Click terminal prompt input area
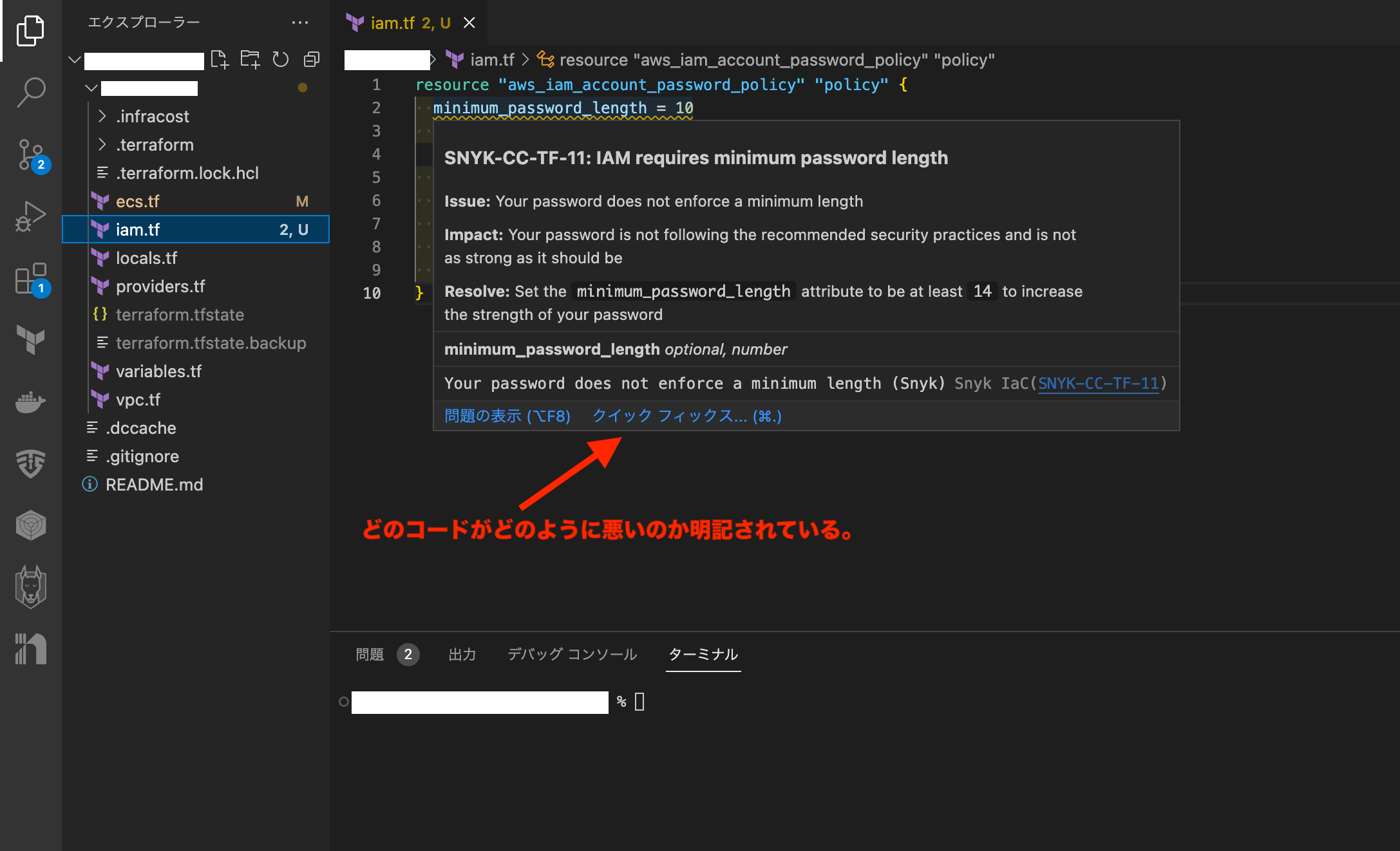Viewport: 1400px width, 851px height. click(x=639, y=702)
